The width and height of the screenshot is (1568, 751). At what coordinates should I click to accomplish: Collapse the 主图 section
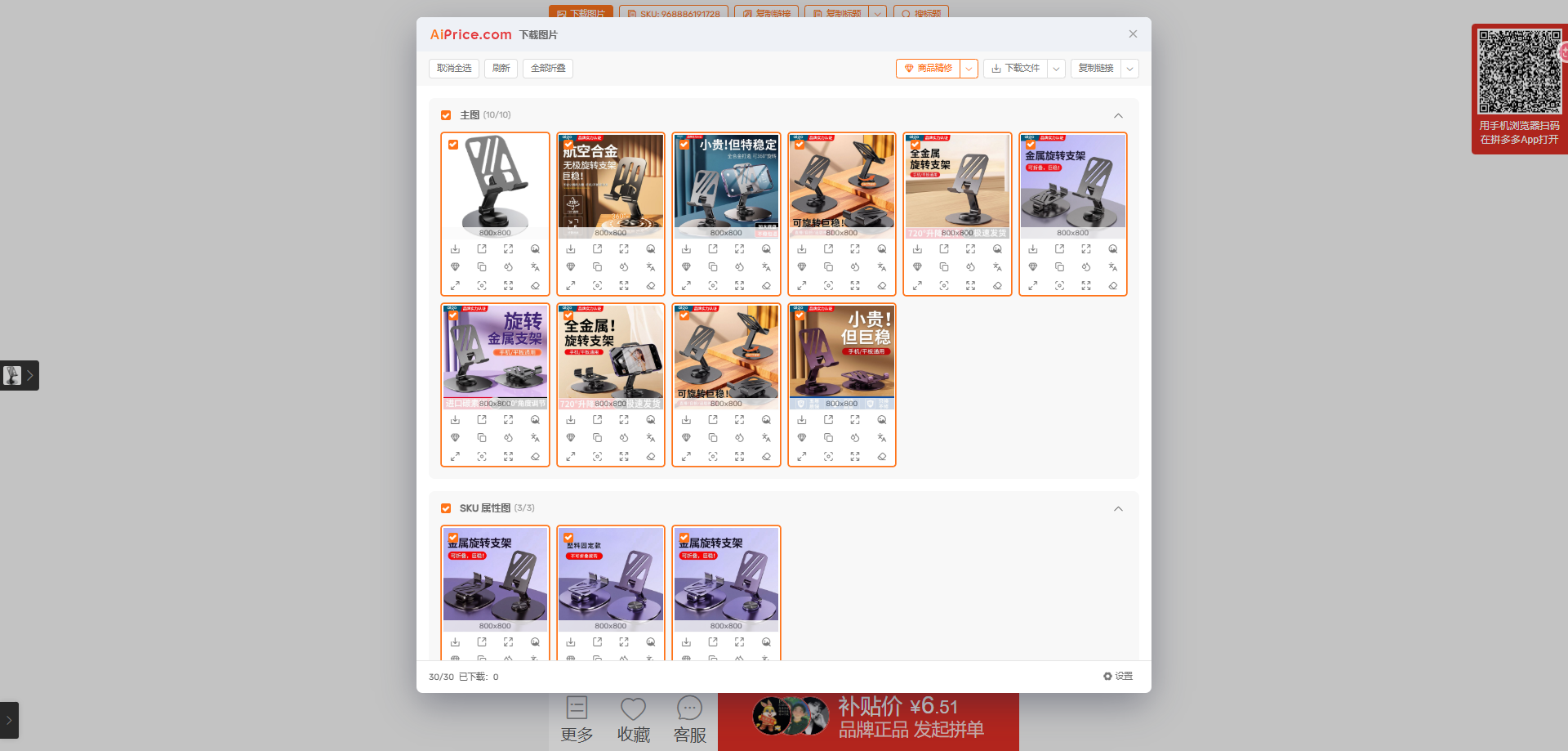pyautogui.click(x=1118, y=115)
